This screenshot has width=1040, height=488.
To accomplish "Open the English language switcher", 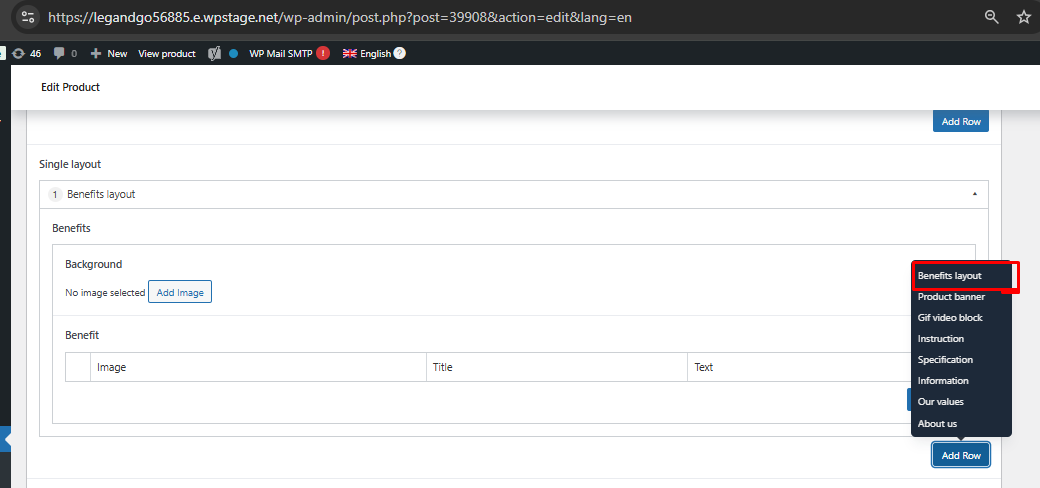I will click(x=367, y=53).
